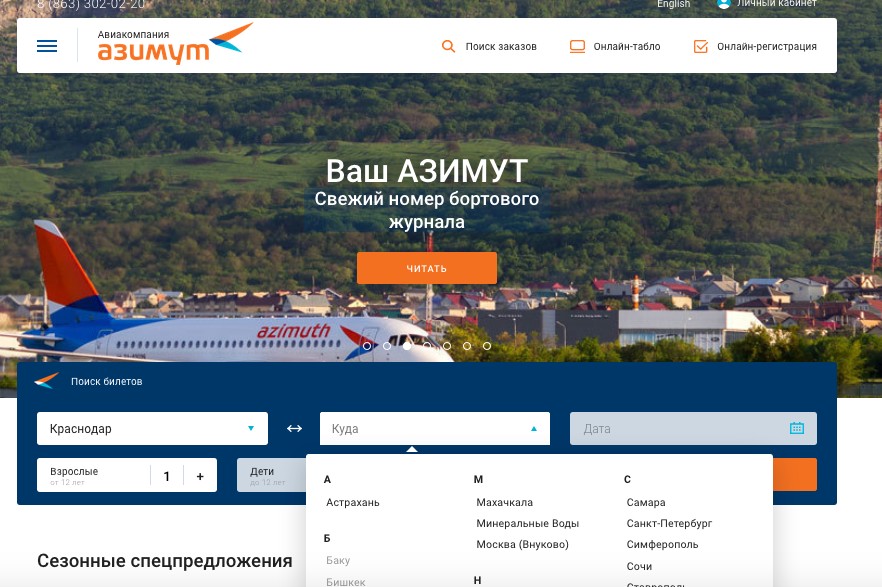Increase adult passengers with plus button

200,476
